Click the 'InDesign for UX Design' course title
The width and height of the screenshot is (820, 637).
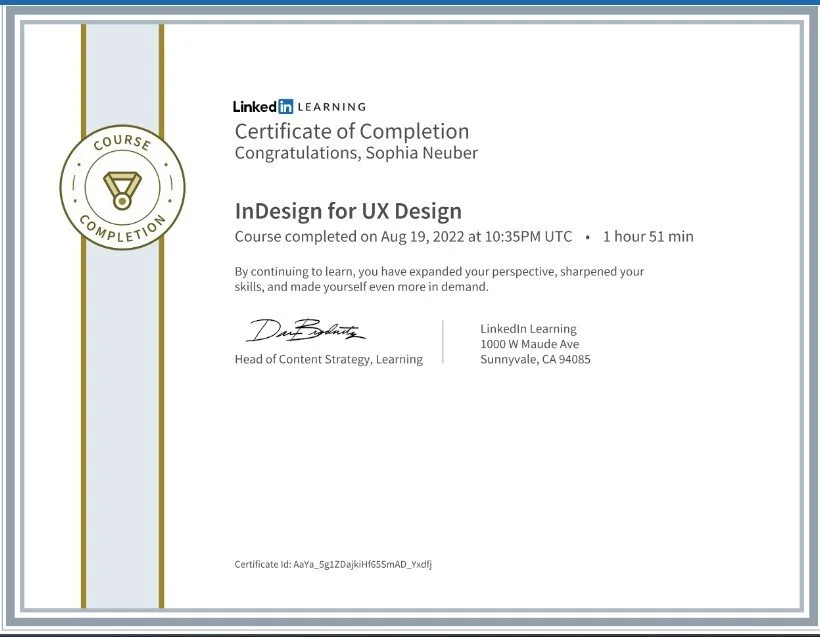[347, 211]
